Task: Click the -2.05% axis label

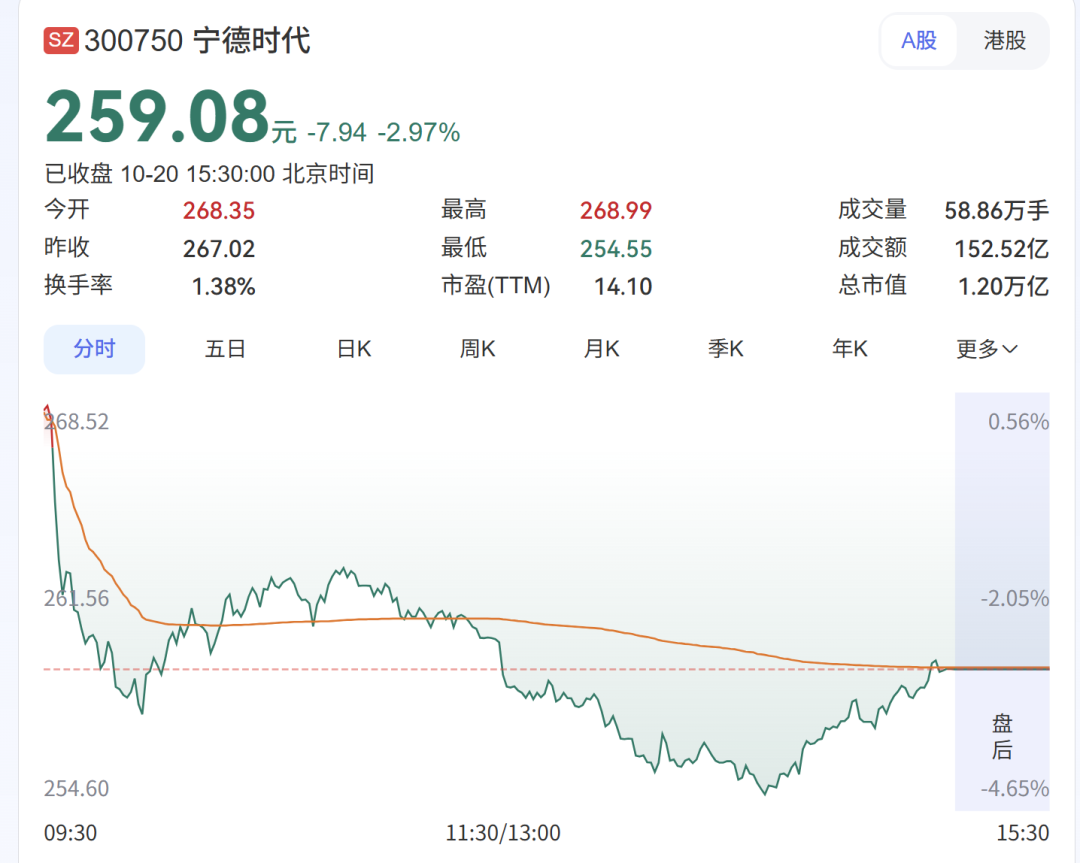Action: 1015,598
